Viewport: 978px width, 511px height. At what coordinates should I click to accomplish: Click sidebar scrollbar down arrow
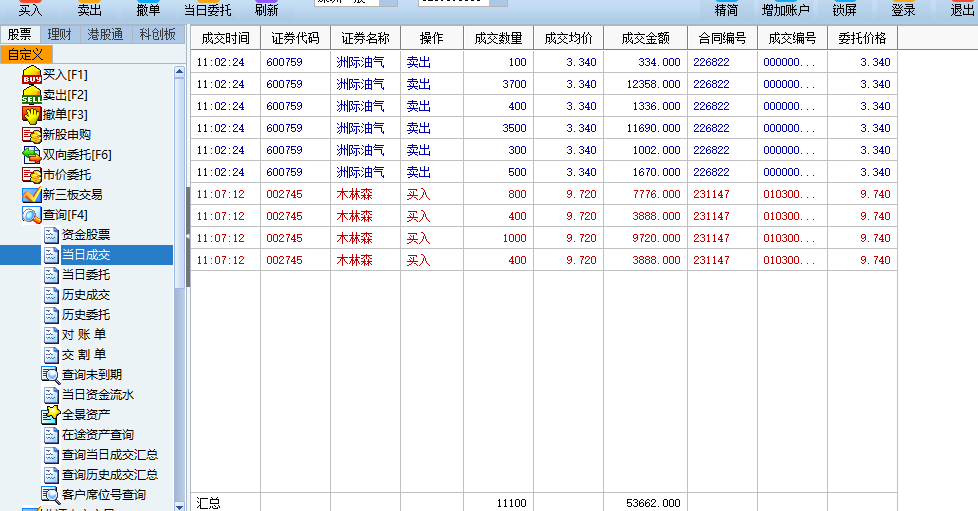click(180, 507)
